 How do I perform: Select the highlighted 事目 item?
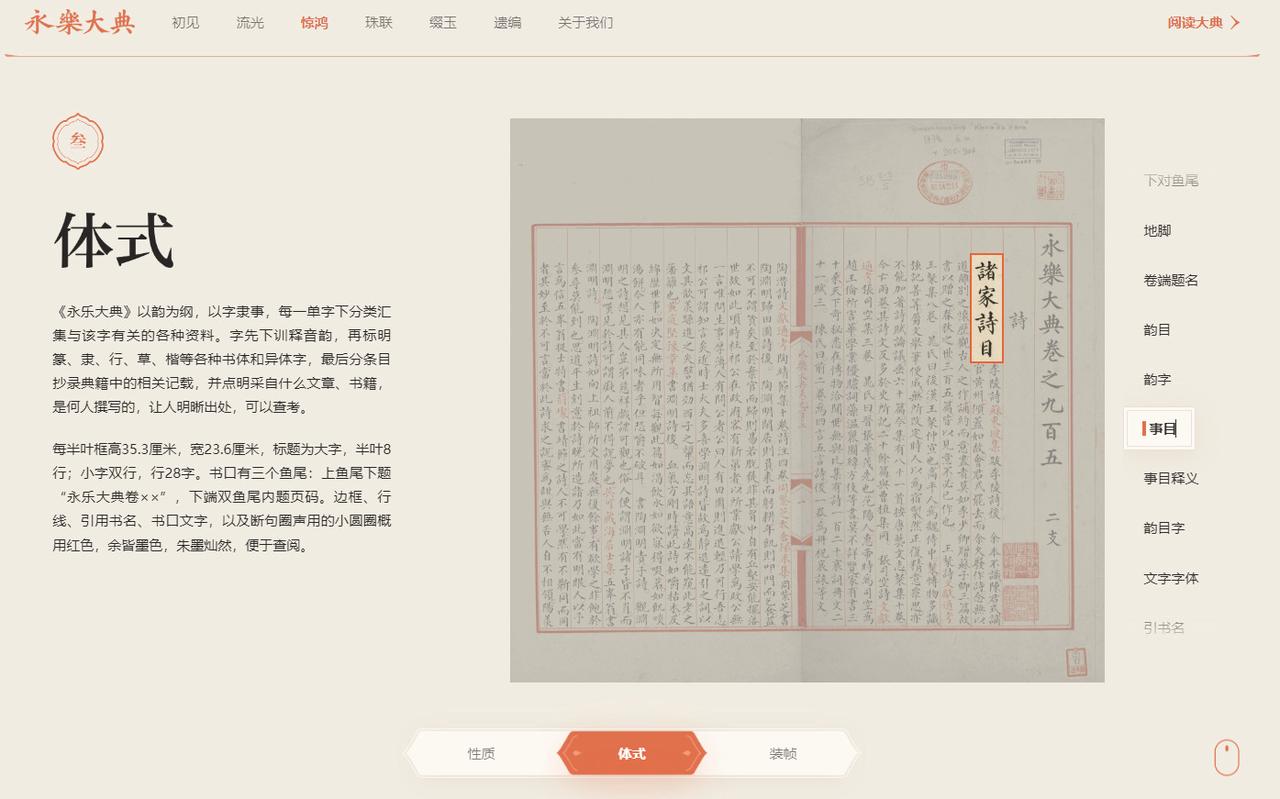coord(1160,429)
